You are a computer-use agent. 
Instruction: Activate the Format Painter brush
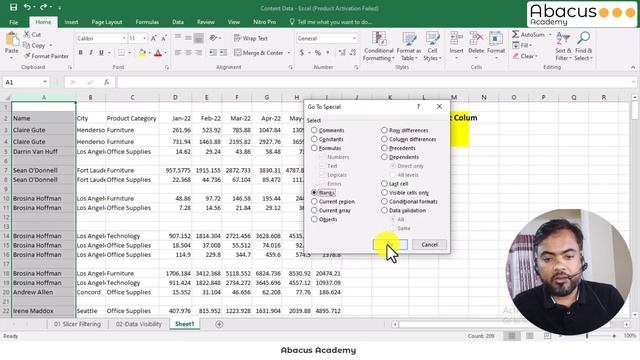[27, 56]
